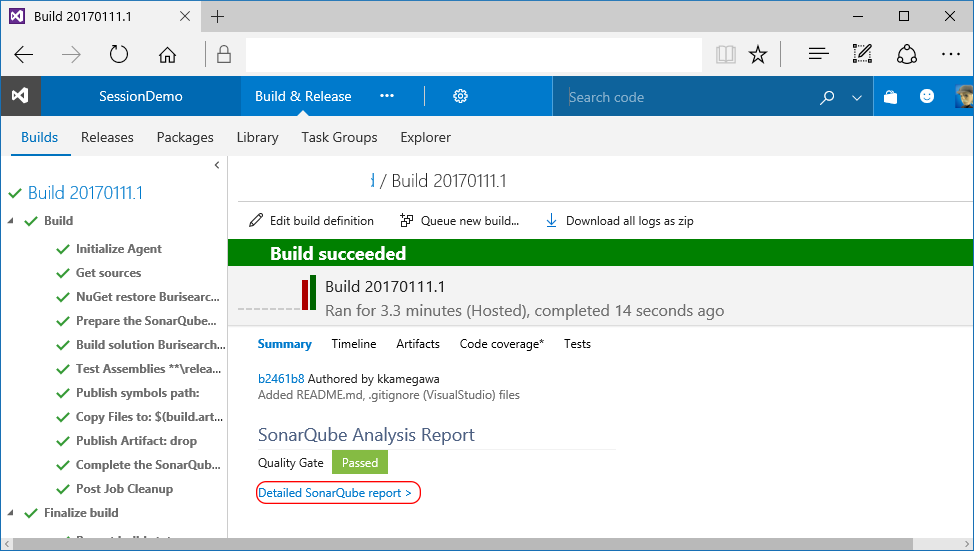Open Detailed SonarQube report link
Screen dimensions: 974x551
tap(335, 493)
